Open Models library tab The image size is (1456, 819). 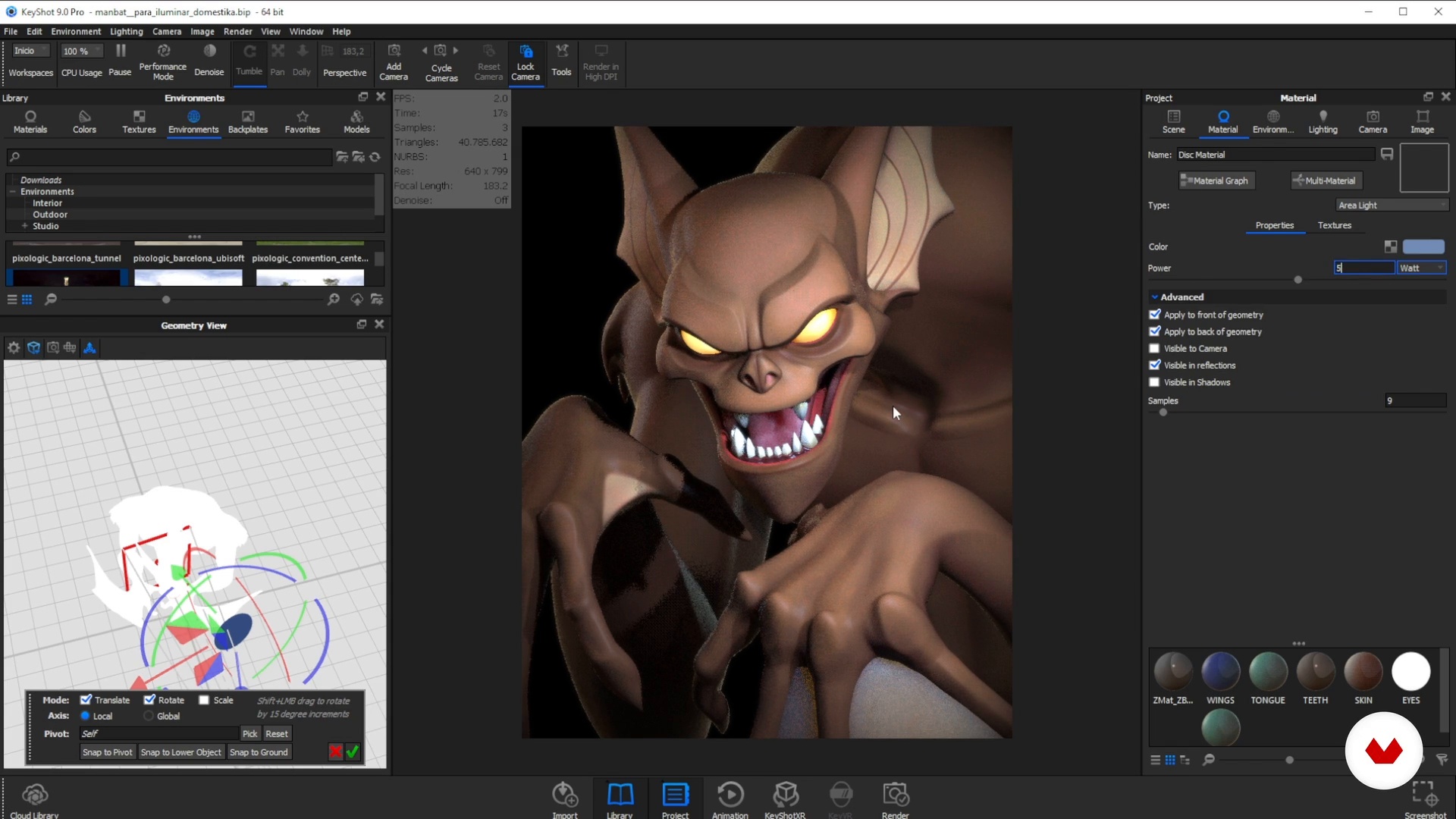coord(356,121)
